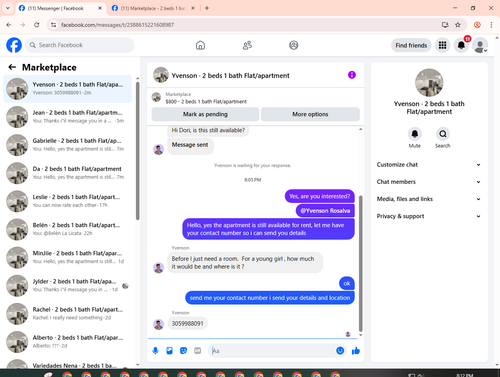
Task: Open the Facebook menu grid icon
Action: [x=442, y=45]
